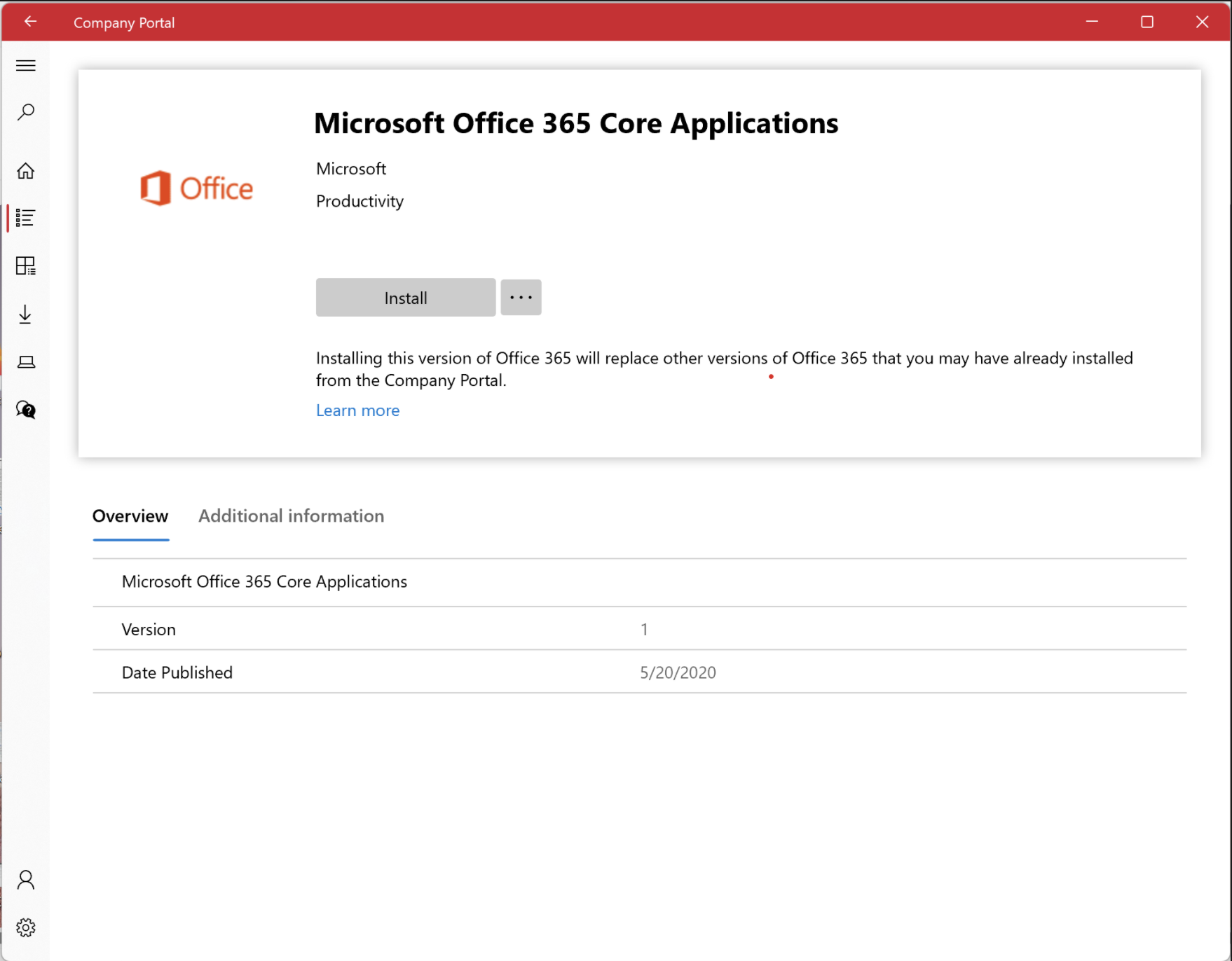The image size is (1232, 961).
Task: Open Help and support chat icon
Action: click(x=26, y=410)
